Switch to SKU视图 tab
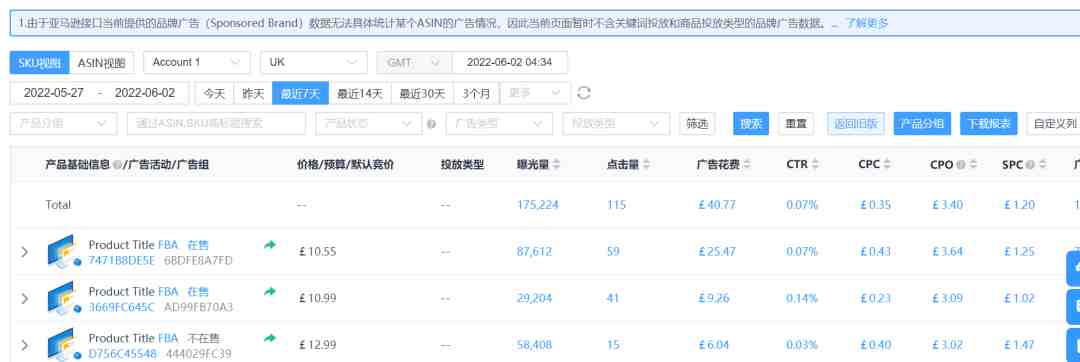 click(x=39, y=63)
